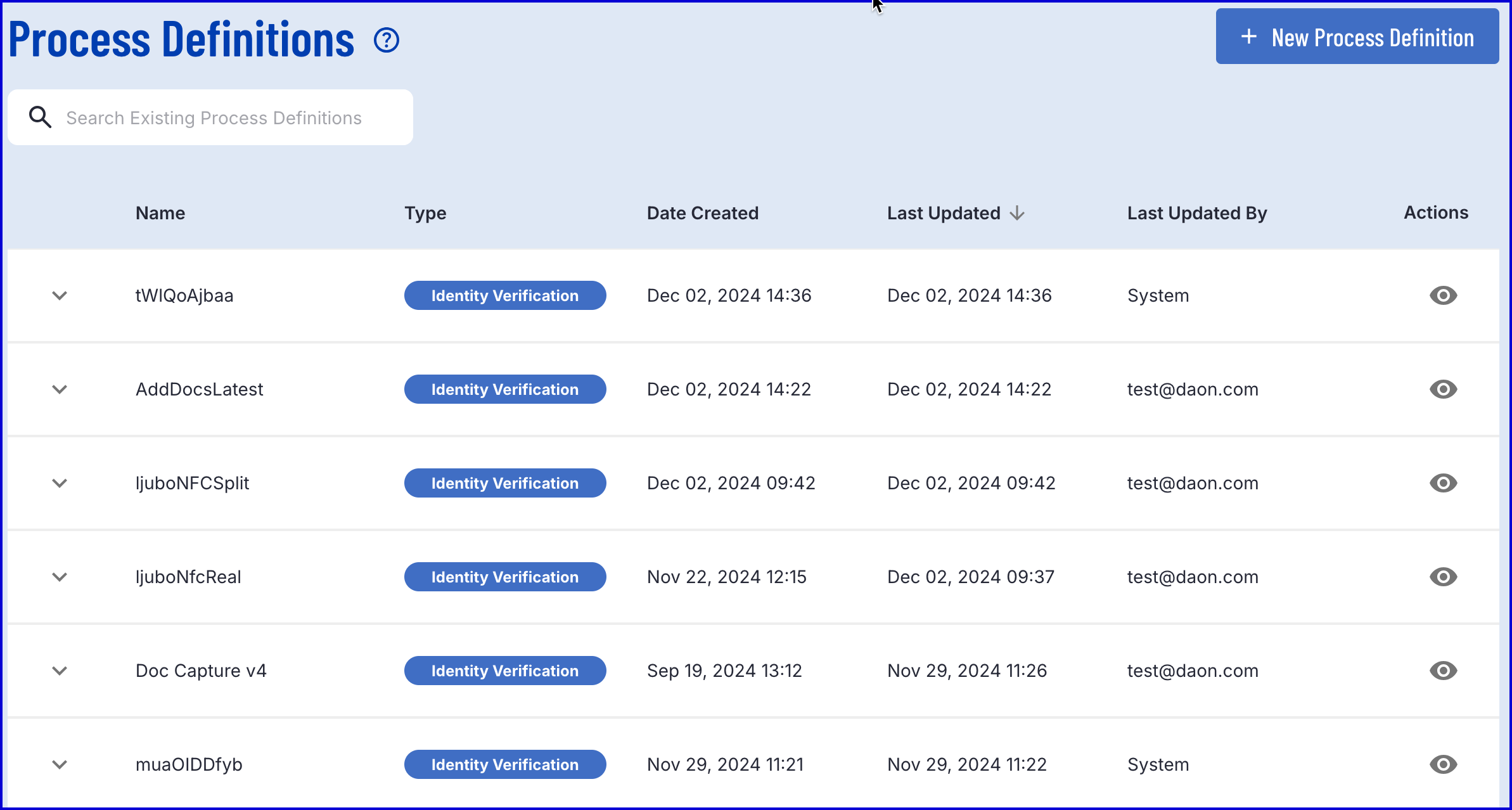The height and width of the screenshot is (810, 1512).
Task: Click System in the muaOIDDfyb row
Action: [x=1158, y=764]
